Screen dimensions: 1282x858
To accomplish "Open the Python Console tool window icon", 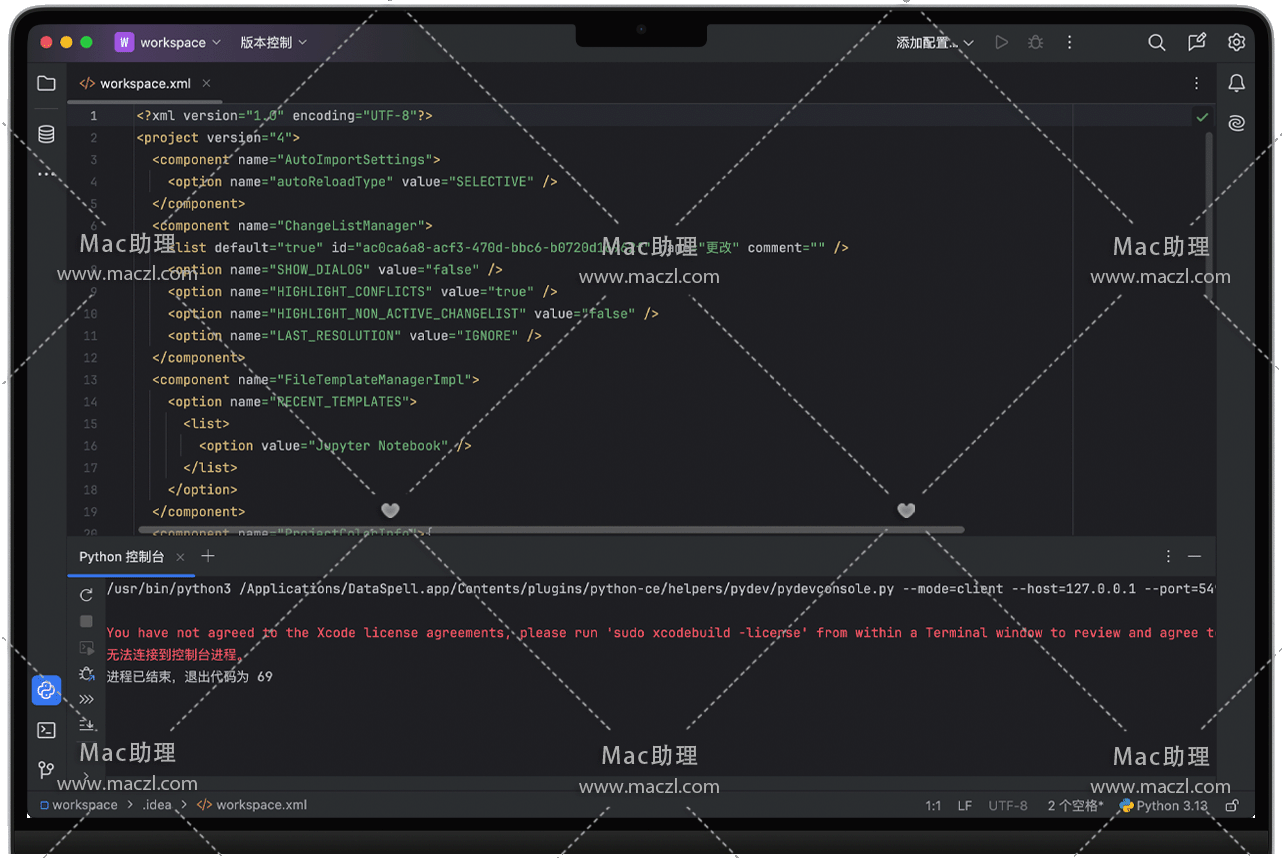I will (x=46, y=690).
